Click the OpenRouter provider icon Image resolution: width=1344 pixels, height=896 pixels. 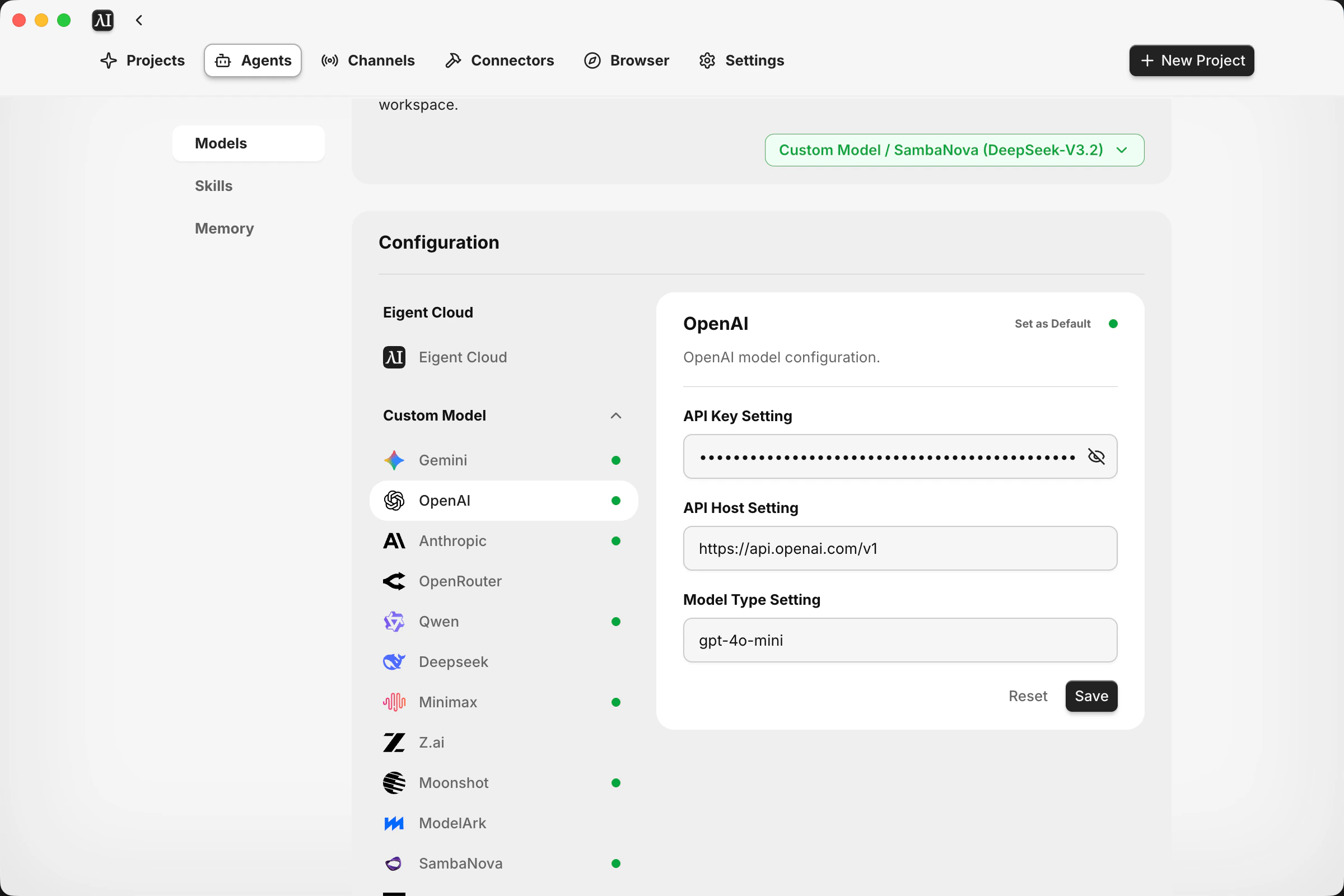394,581
